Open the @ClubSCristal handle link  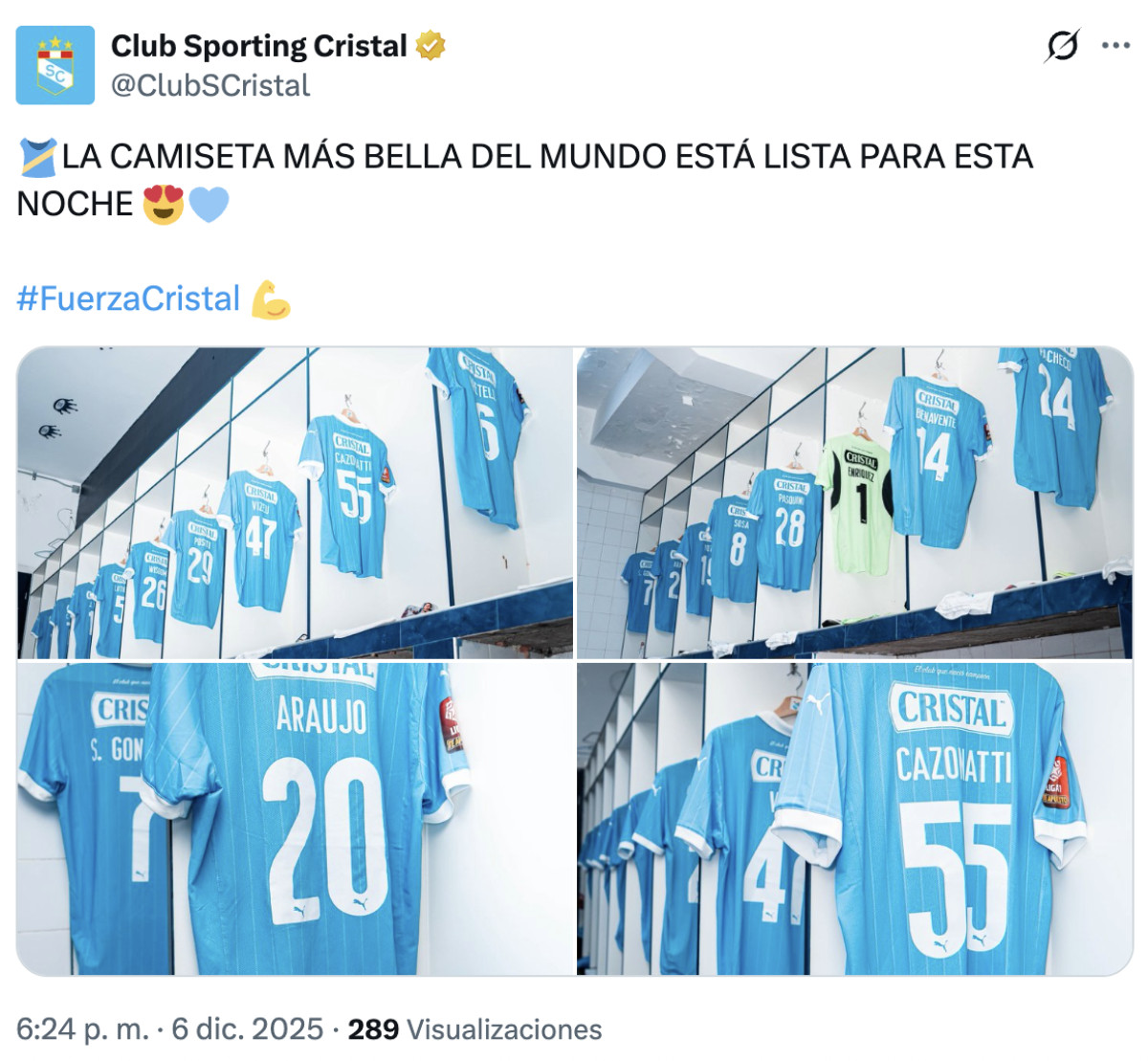pyautogui.click(x=210, y=85)
